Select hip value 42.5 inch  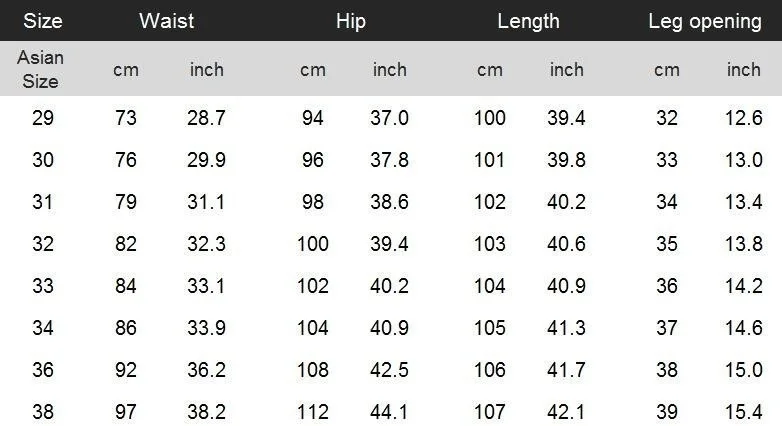click(389, 369)
